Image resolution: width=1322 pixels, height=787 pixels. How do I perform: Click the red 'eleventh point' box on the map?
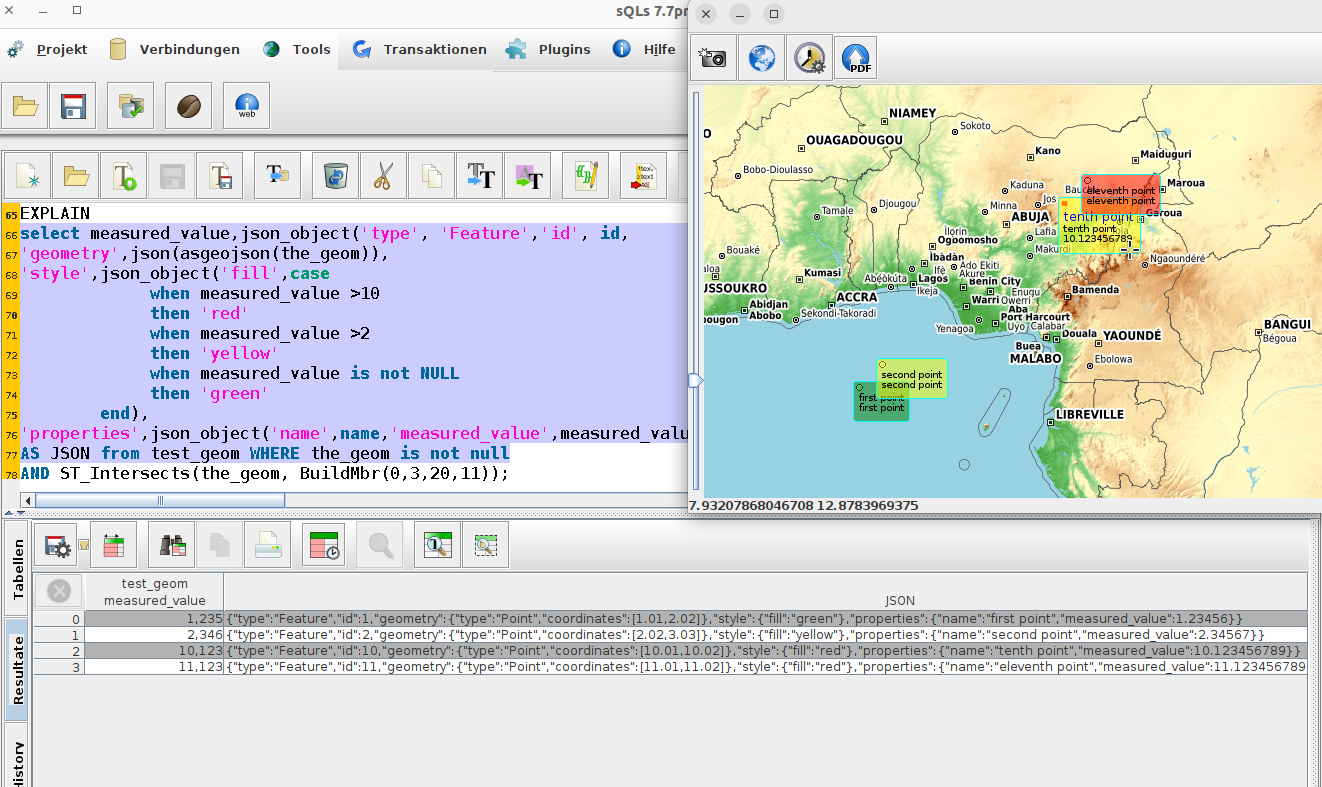click(x=1120, y=195)
